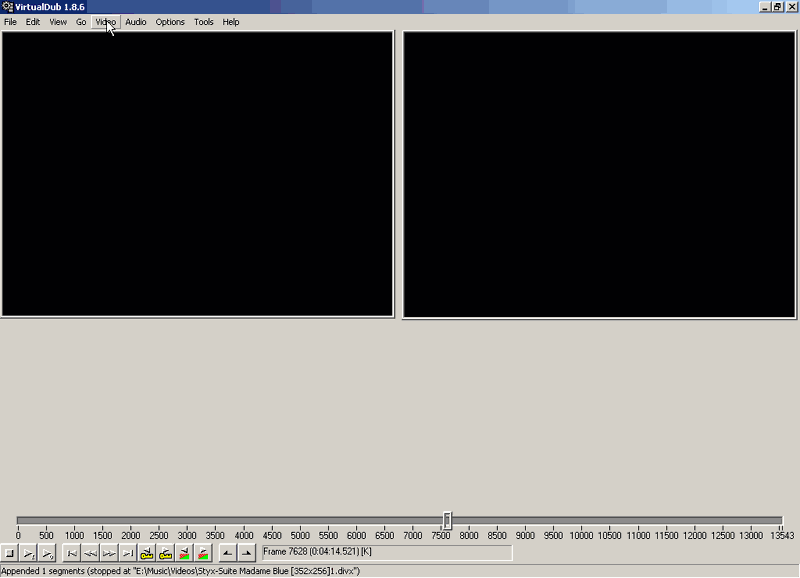Step forward one frame

(x=109, y=553)
